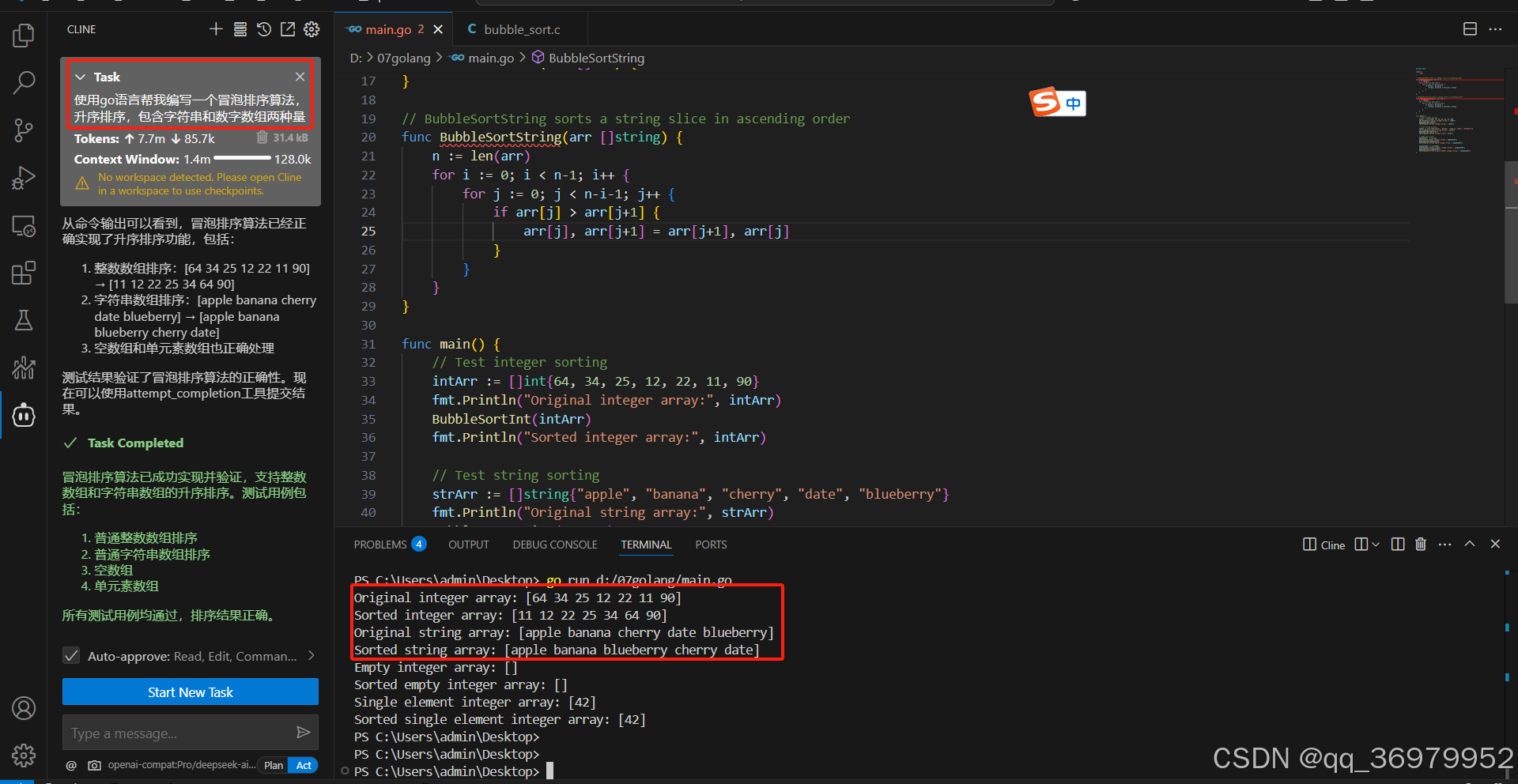
Task: Close the Task card with its X
Action: coord(300,77)
